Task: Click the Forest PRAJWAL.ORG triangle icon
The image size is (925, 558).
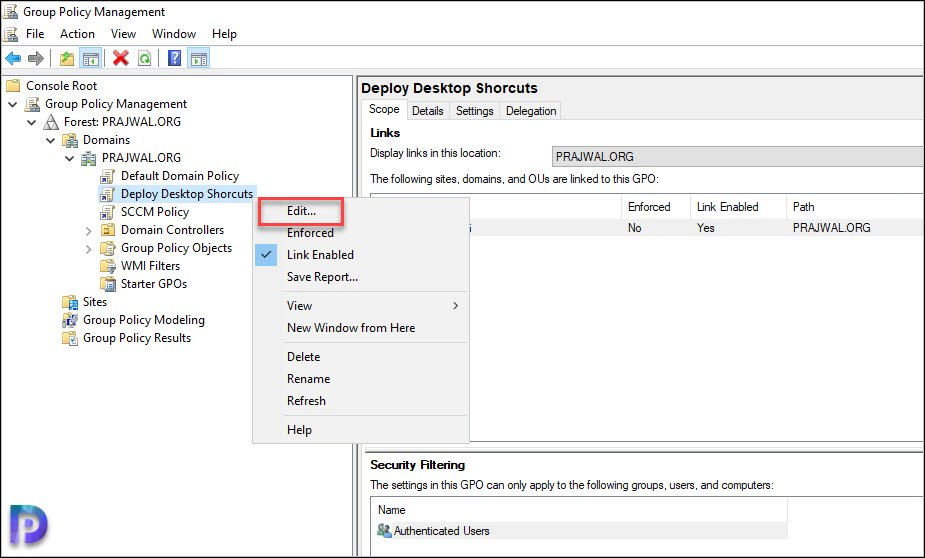Action: (x=51, y=122)
